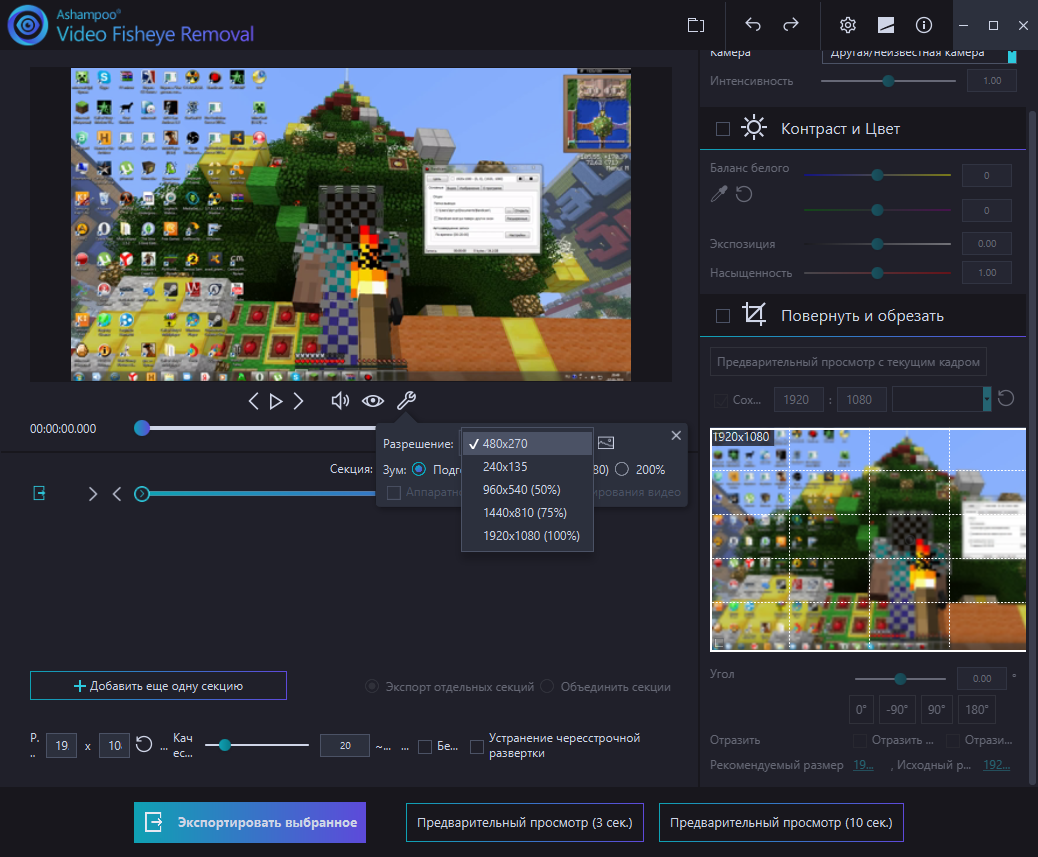Select Объединить секции radio button
Viewport: 1038px width, 857px height.
[x=547, y=687]
